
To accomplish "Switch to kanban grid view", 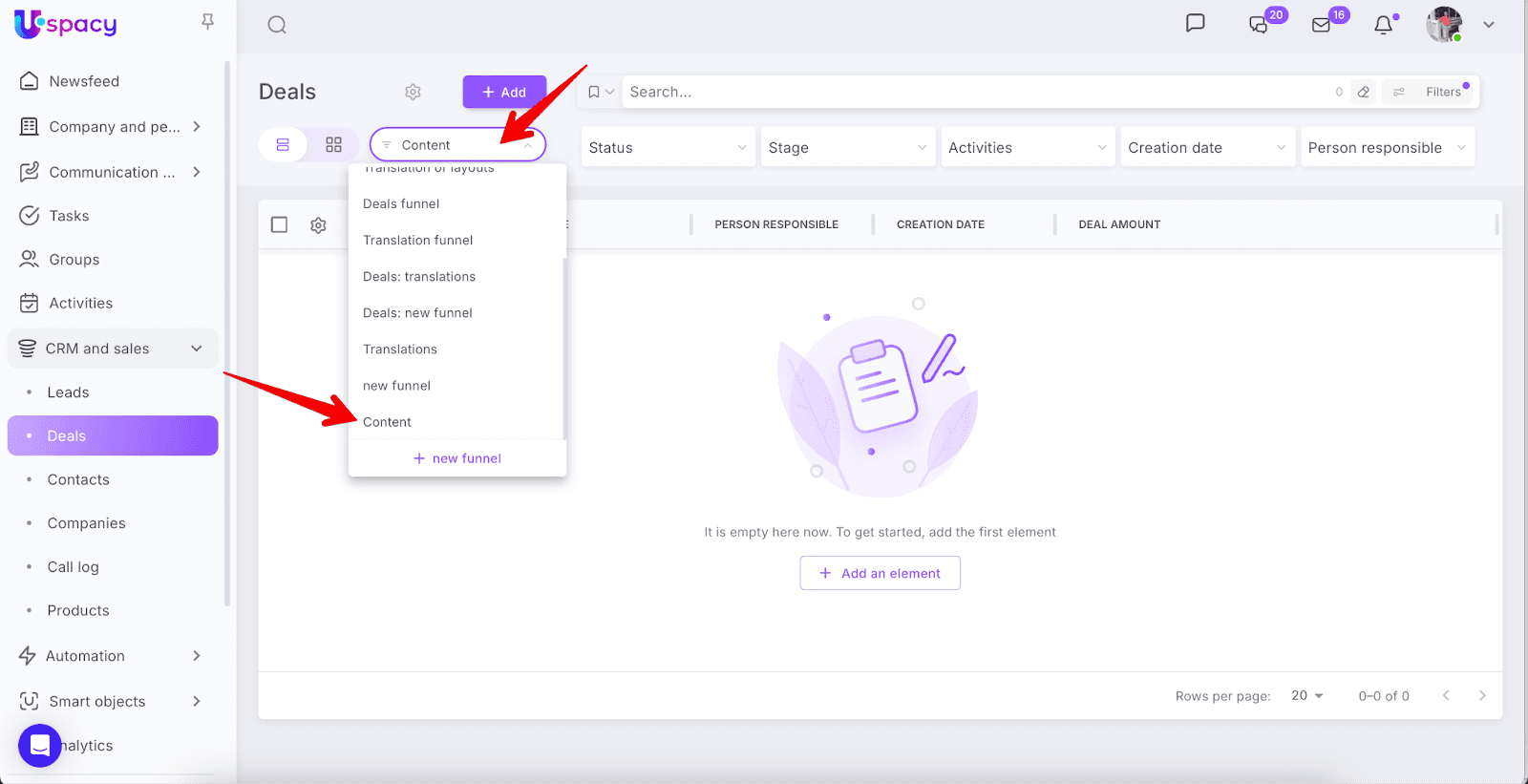I will tap(333, 145).
